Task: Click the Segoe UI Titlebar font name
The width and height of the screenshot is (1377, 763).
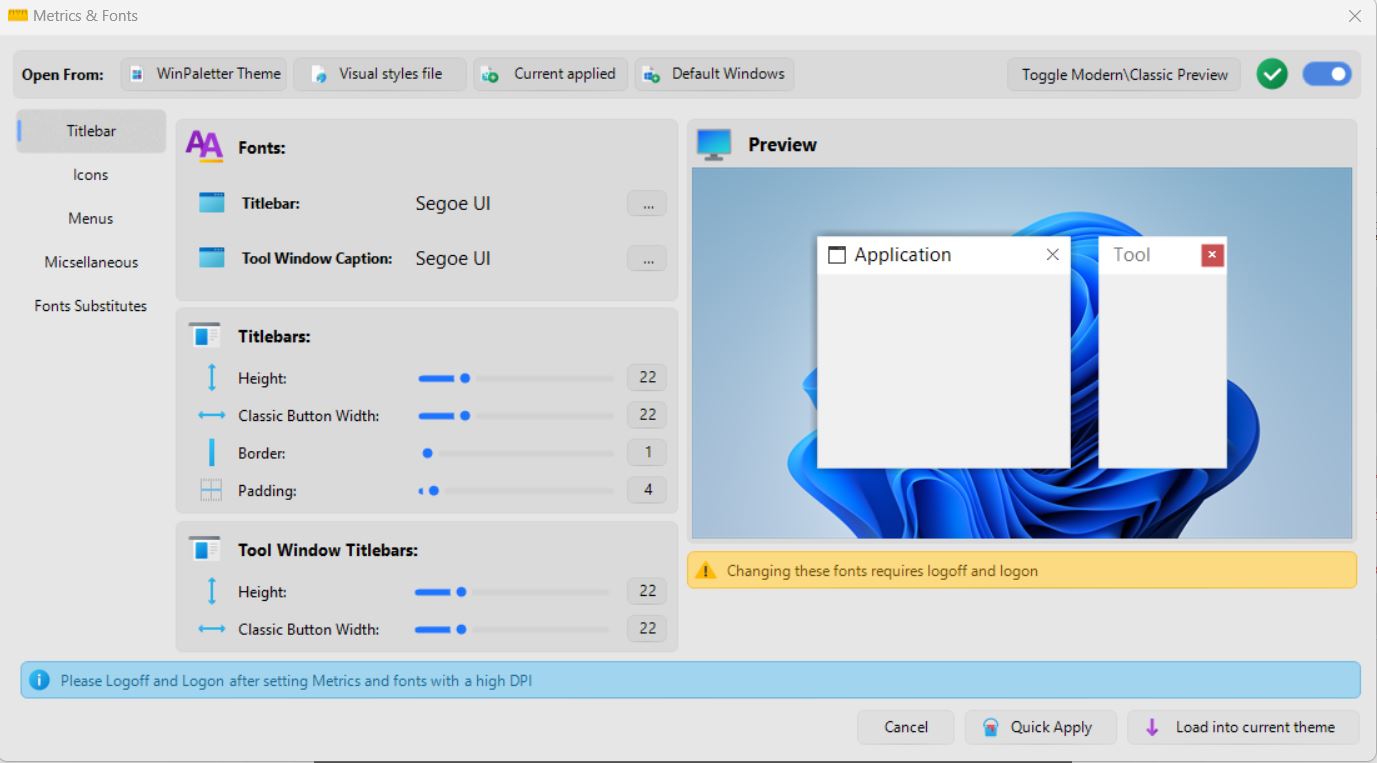Action: (x=453, y=204)
